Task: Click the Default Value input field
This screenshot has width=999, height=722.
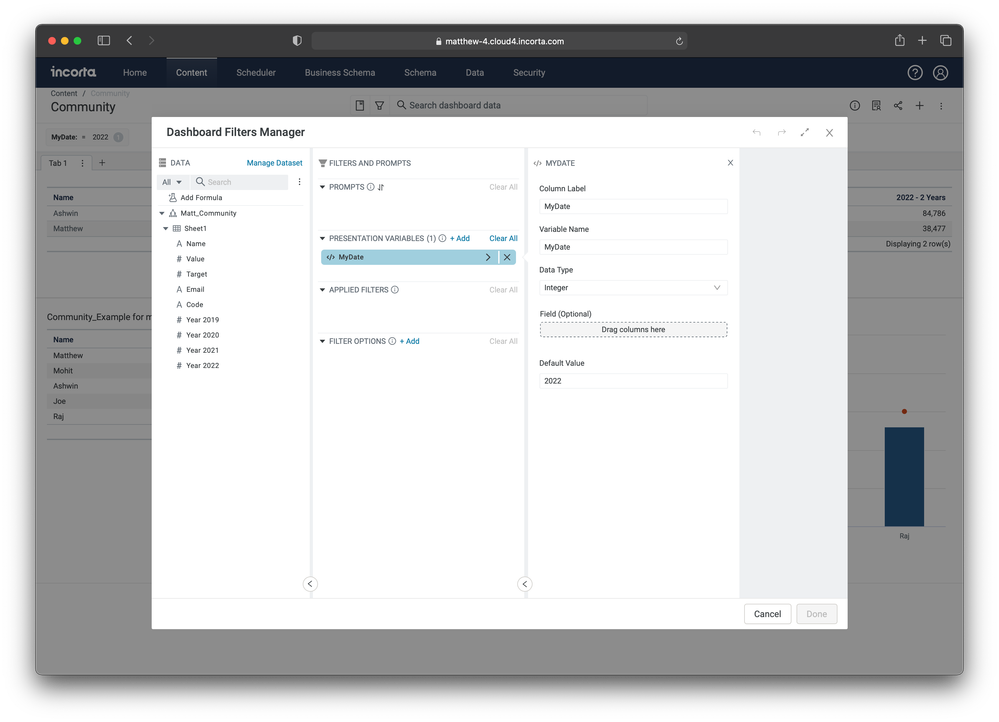Action: [633, 381]
